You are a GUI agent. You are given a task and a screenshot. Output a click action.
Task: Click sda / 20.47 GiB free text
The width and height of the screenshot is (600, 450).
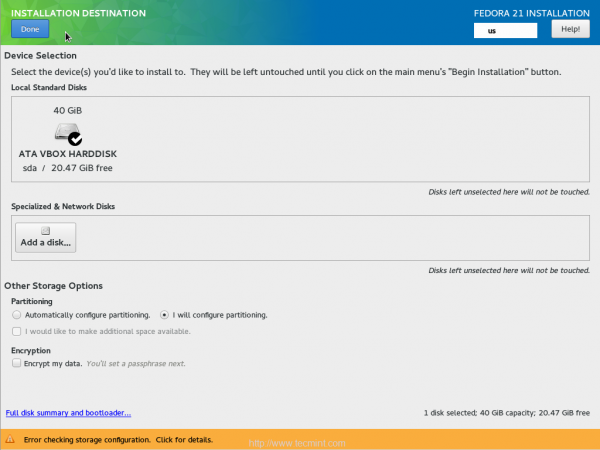[x=68, y=168]
